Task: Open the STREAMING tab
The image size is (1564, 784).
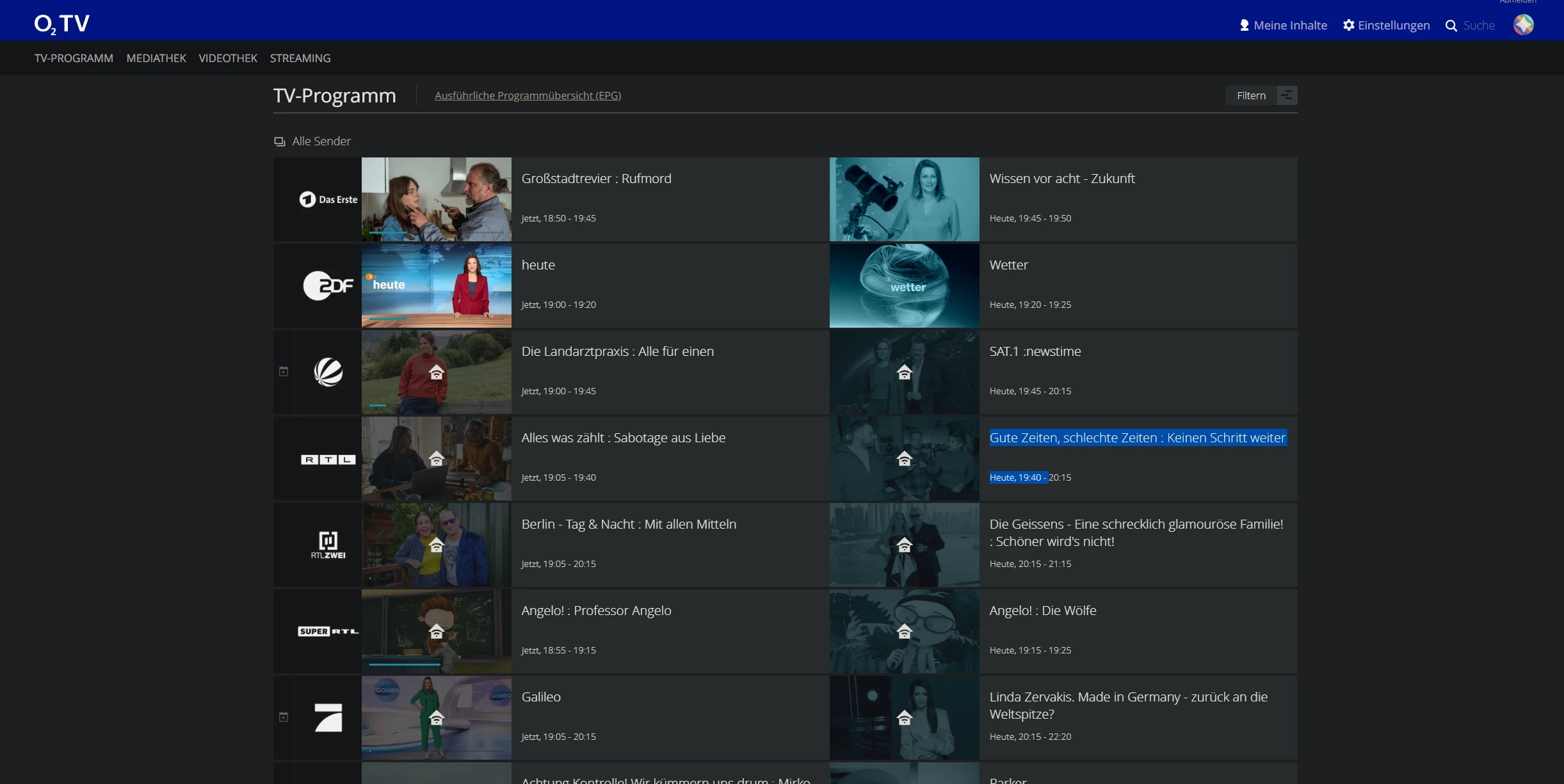Action: [300, 58]
